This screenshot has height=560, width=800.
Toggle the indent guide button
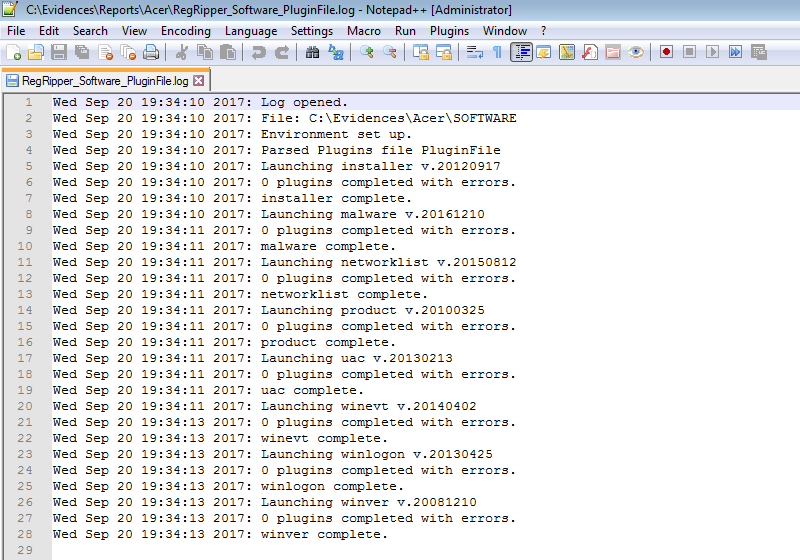521,52
